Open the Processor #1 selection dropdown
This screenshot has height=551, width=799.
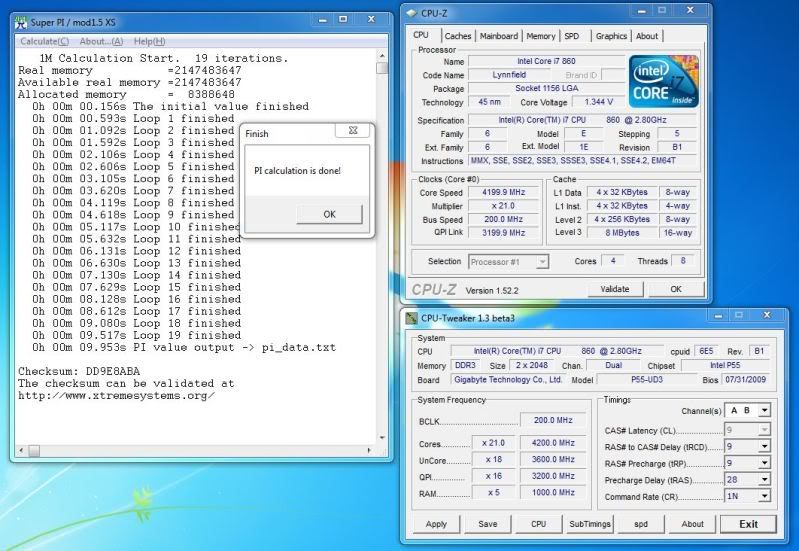(x=508, y=262)
